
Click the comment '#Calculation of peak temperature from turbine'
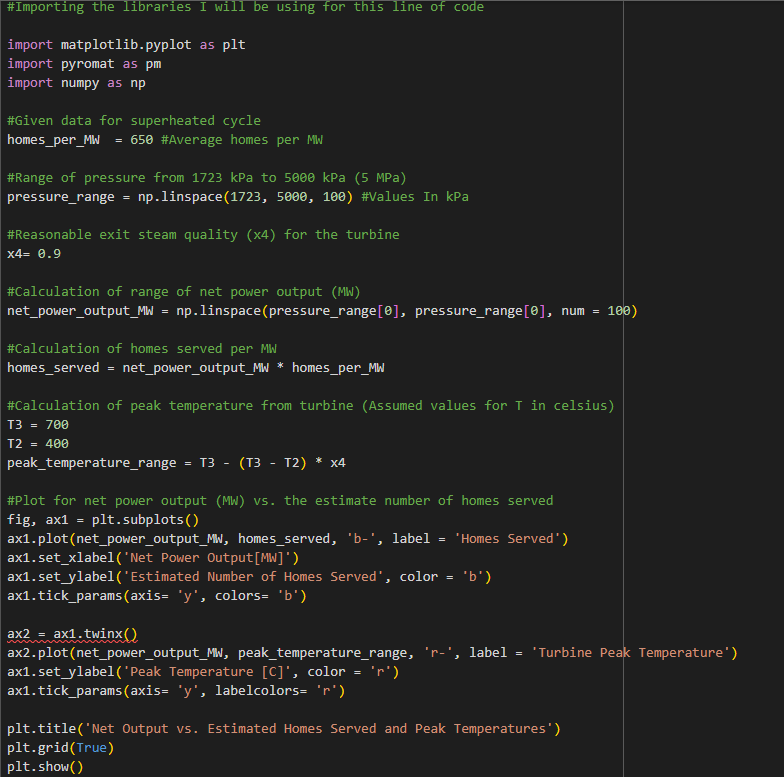click(310, 406)
